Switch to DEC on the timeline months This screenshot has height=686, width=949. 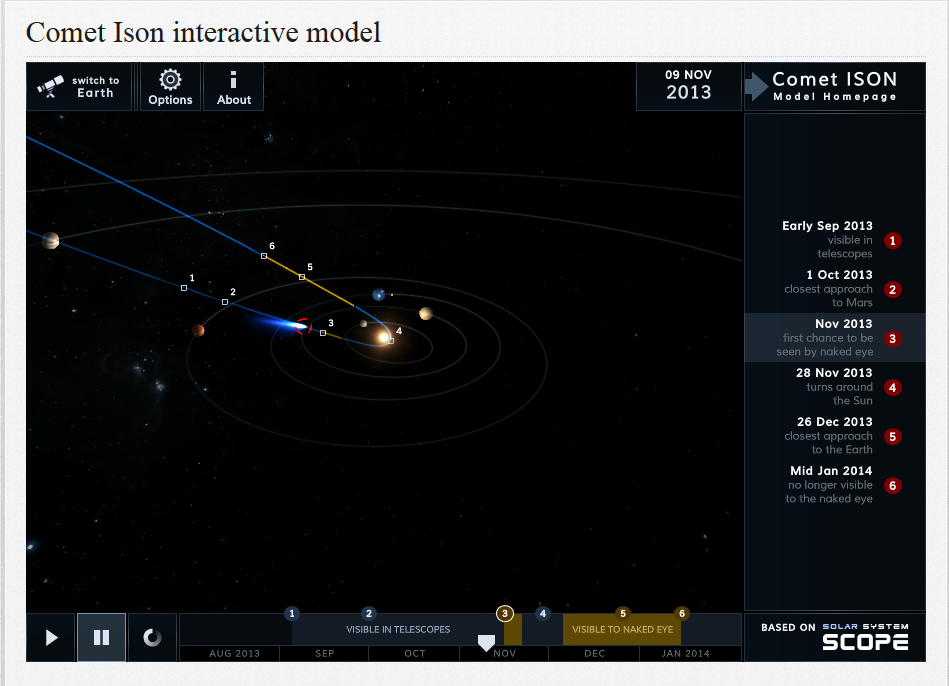click(x=594, y=653)
